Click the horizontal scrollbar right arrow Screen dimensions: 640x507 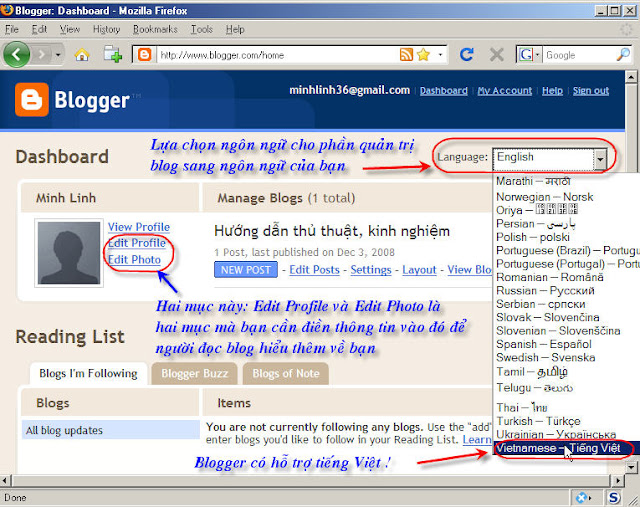pyautogui.click(x=618, y=480)
